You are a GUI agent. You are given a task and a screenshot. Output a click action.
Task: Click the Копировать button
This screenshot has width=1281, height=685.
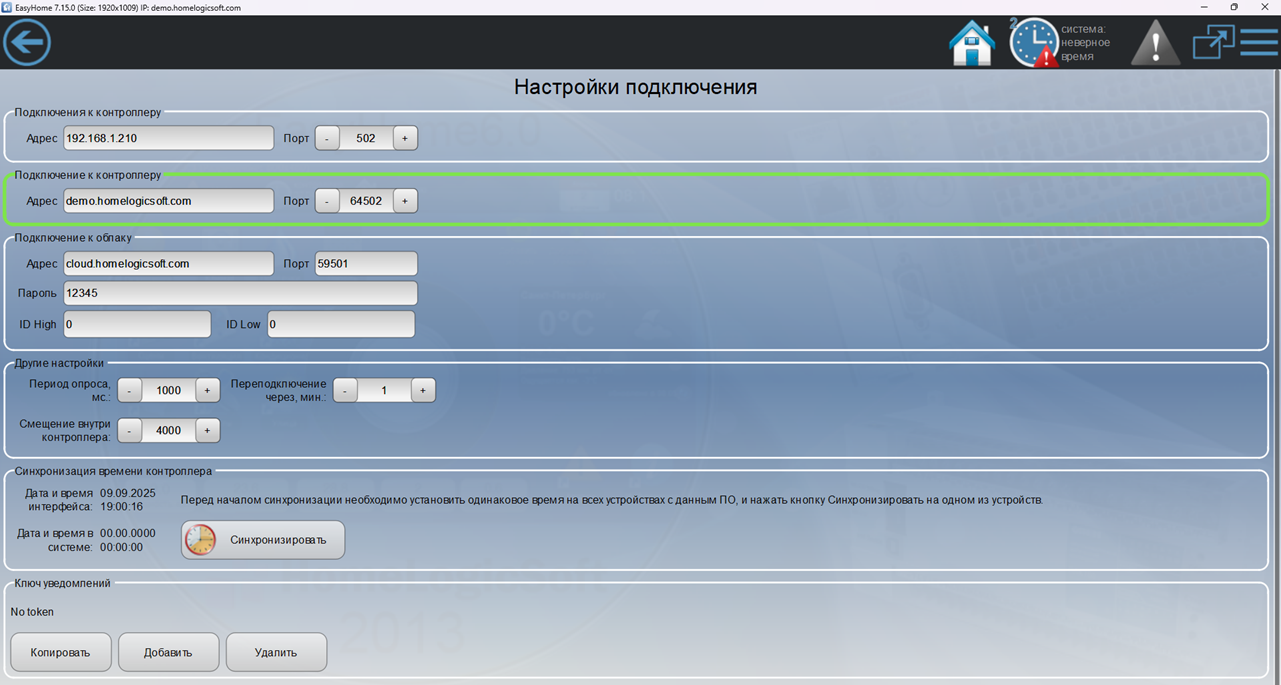60,652
